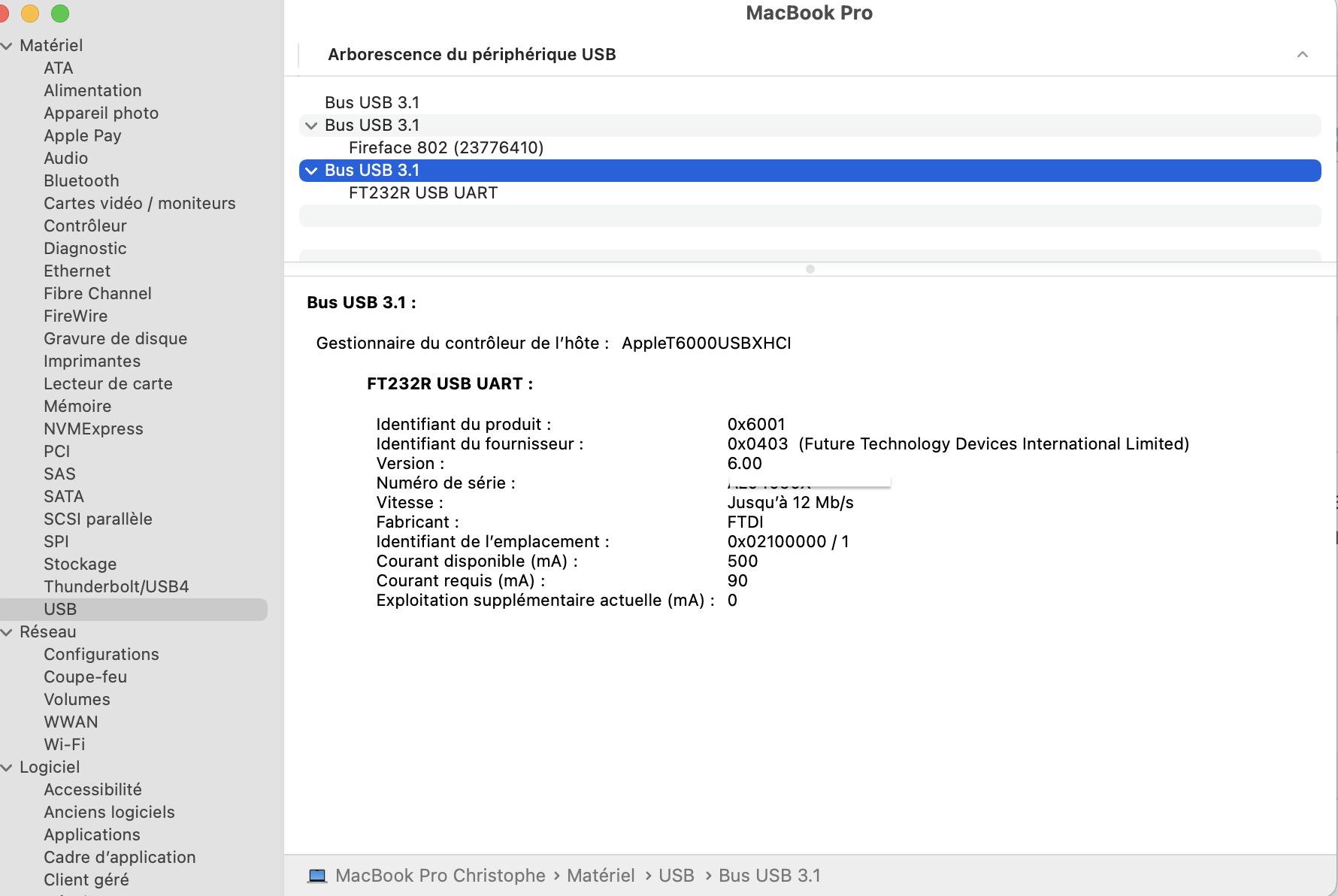View Bluetooth details
1338x896 pixels.
(81, 181)
